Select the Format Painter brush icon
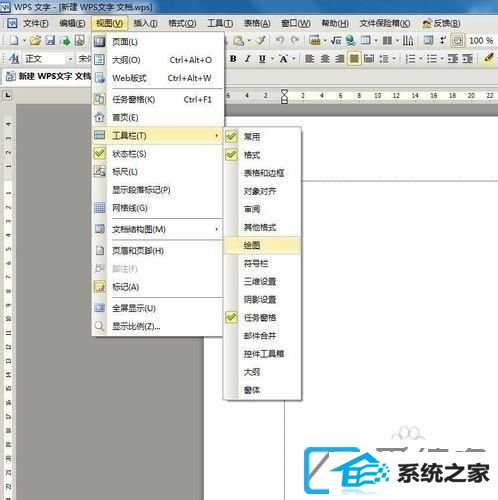498x500 pixels. (x=260, y=41)
